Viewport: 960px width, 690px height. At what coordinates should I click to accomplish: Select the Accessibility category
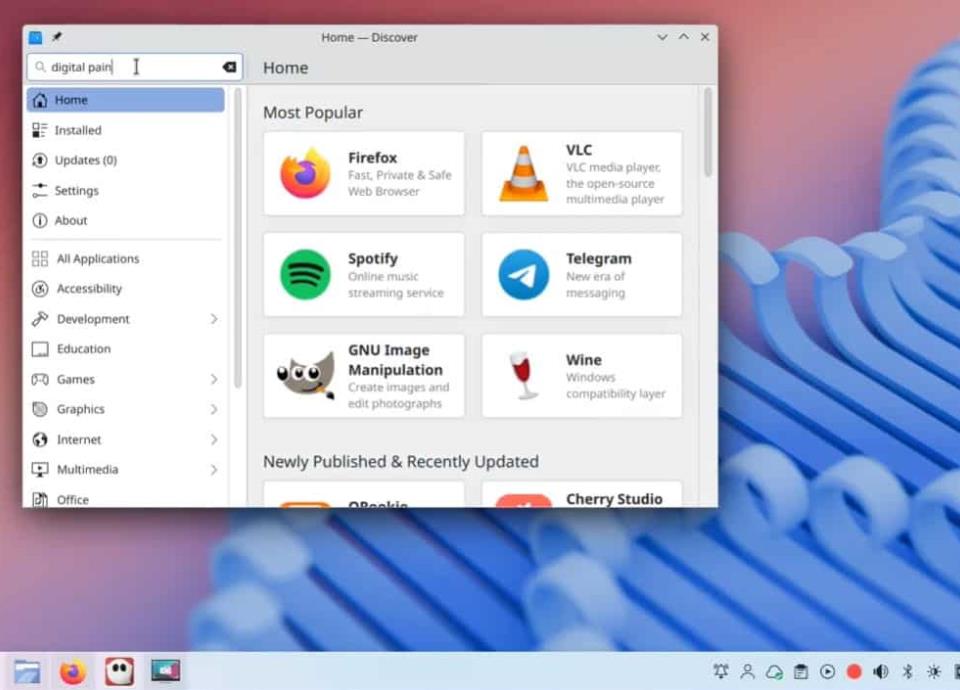126,288
